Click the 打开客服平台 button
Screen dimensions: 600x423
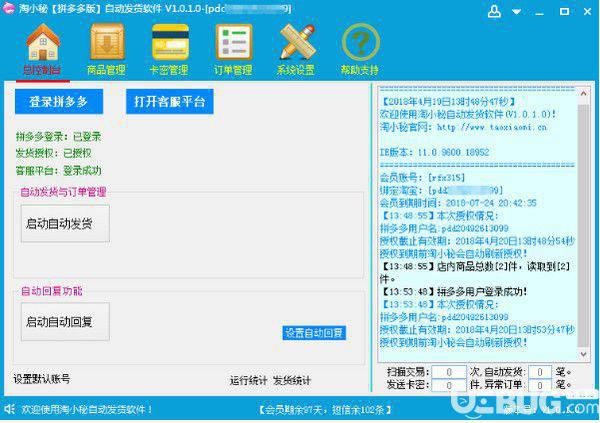click(170, 102)
